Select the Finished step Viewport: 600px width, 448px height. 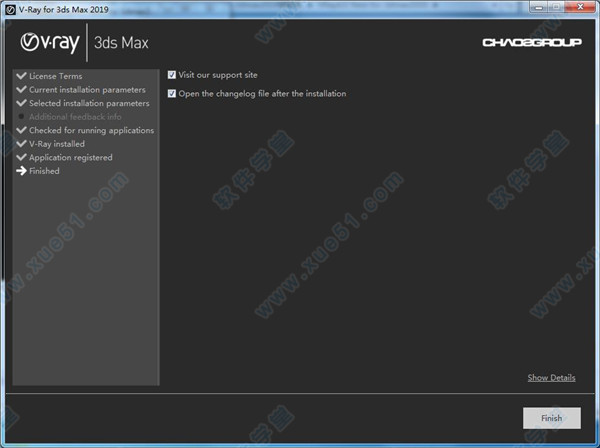[x=44, y=171]
